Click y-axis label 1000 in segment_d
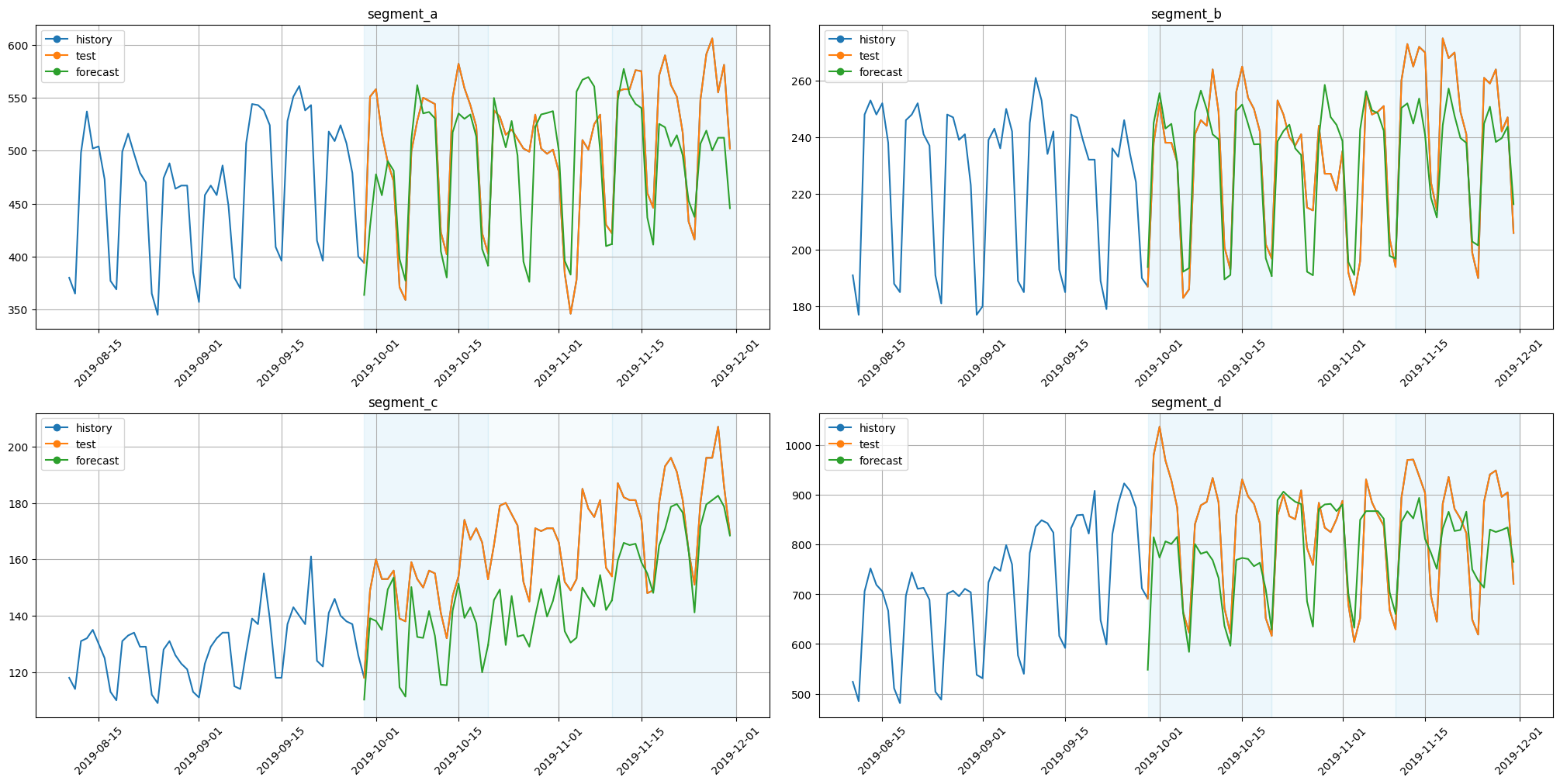 coord(801,446)
